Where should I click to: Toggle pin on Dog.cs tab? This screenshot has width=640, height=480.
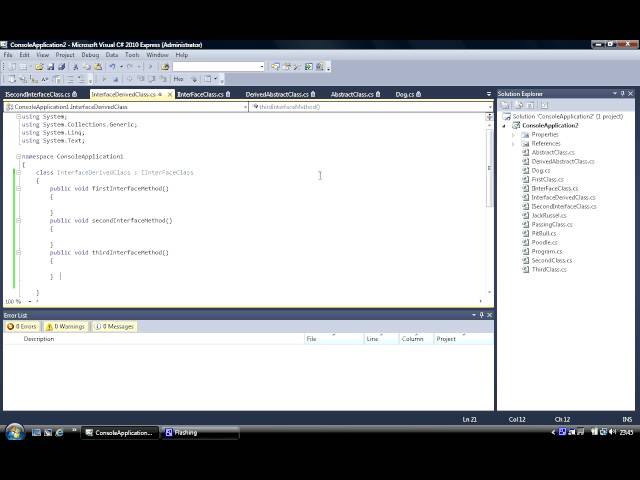click(x=418, y=94)
